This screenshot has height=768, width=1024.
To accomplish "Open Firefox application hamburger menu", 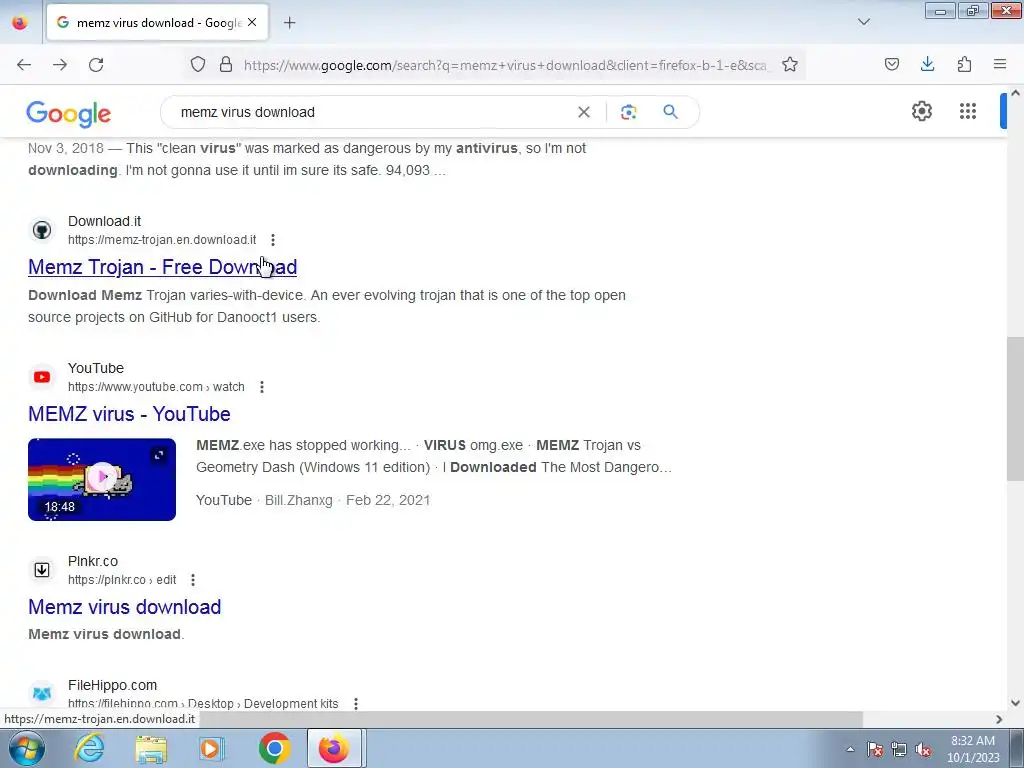I will [1000, 64].
